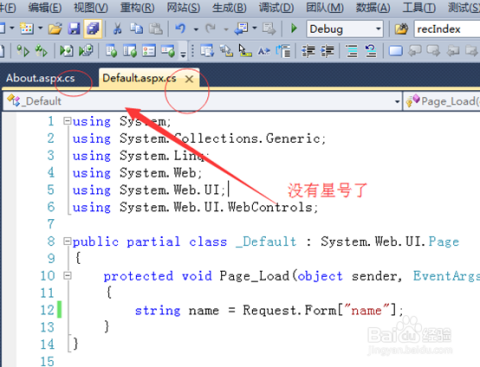Click the Save All stacked-floppies icon
The width and height of the screenshot is (480, 367).
point(93,29)
